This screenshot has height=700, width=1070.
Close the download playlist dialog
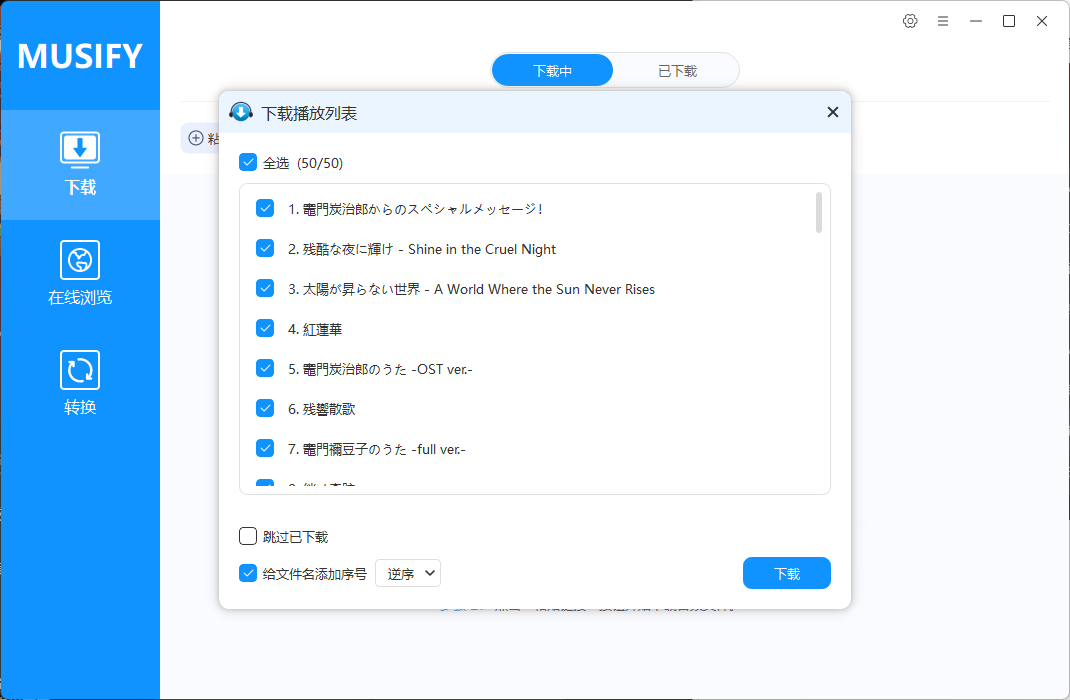pos(833,112)
